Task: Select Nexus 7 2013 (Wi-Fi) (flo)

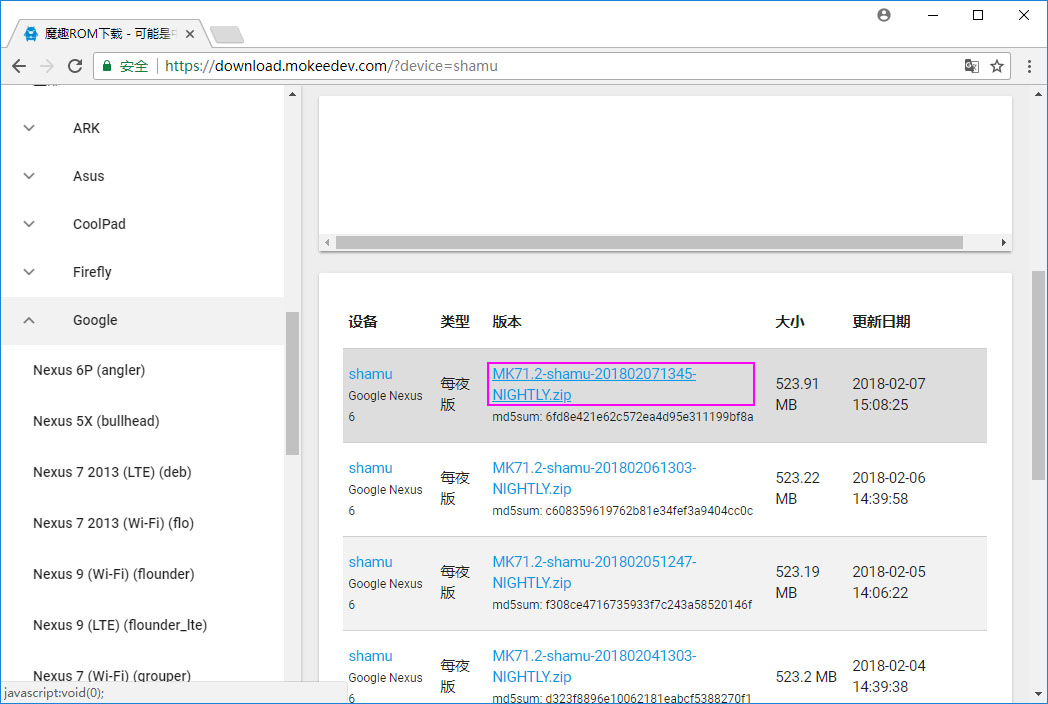Action: click(x=114, y=523)
